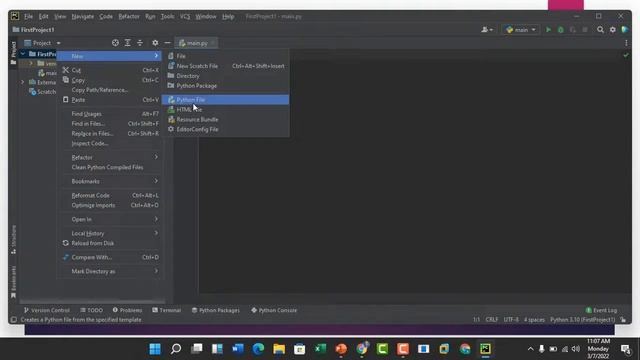Click Paste in the context menu

pos(110,100)
